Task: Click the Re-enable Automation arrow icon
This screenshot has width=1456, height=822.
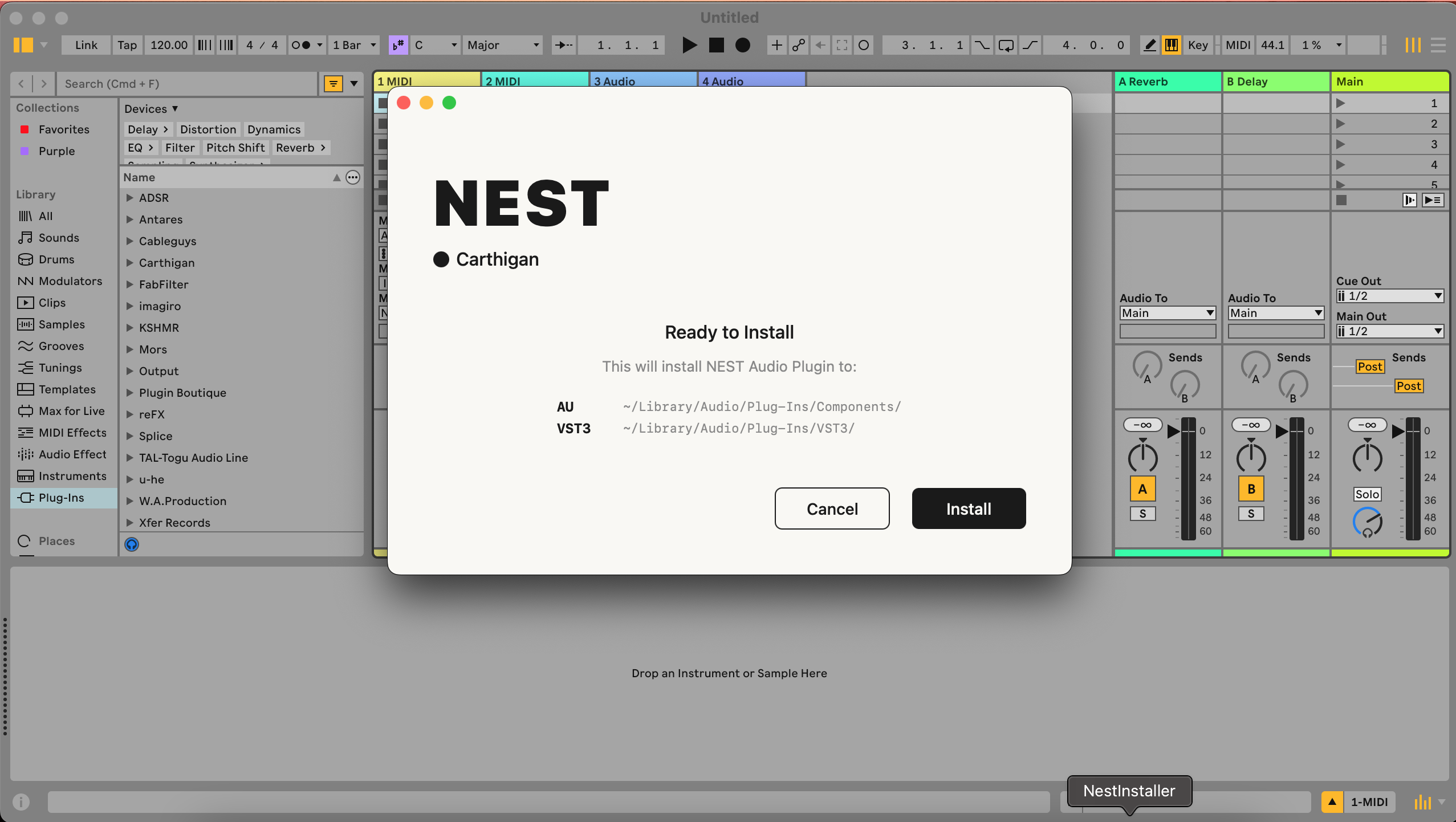Action: pos(820,45)
